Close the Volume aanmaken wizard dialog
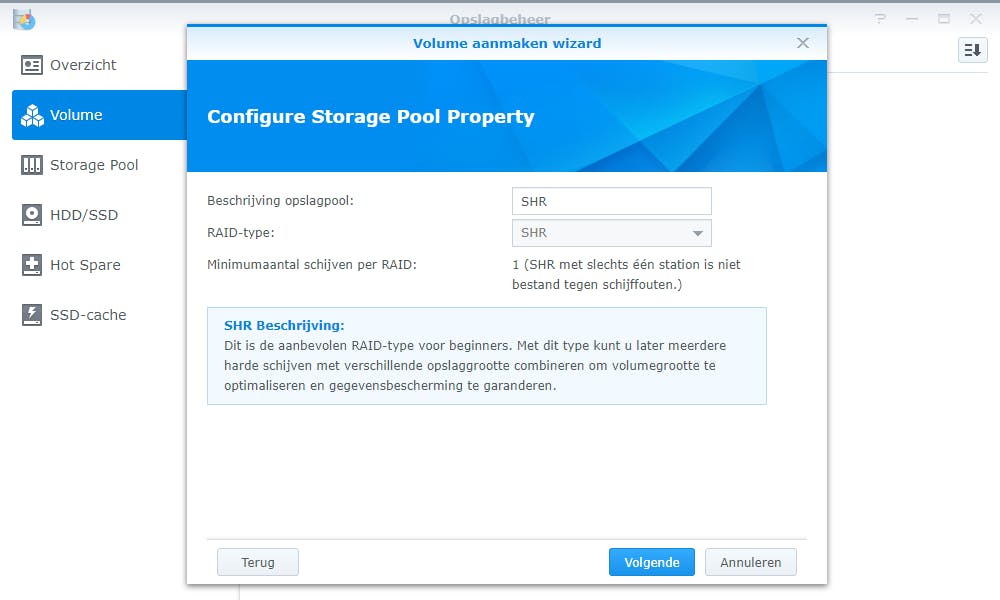The width and height of the screenshot is (1000, 600). pos(803,43)
